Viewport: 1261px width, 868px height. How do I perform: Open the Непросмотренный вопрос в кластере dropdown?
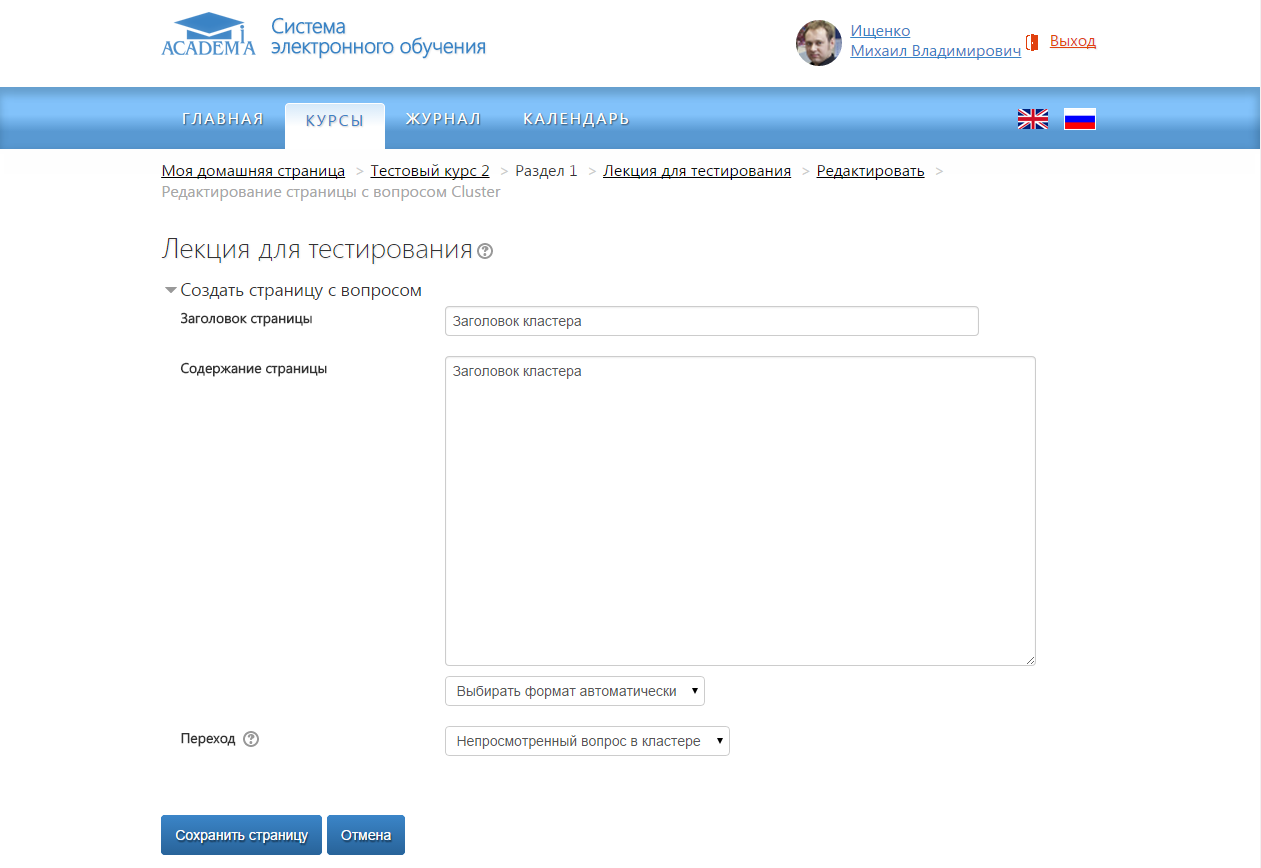tap(587, 741)
